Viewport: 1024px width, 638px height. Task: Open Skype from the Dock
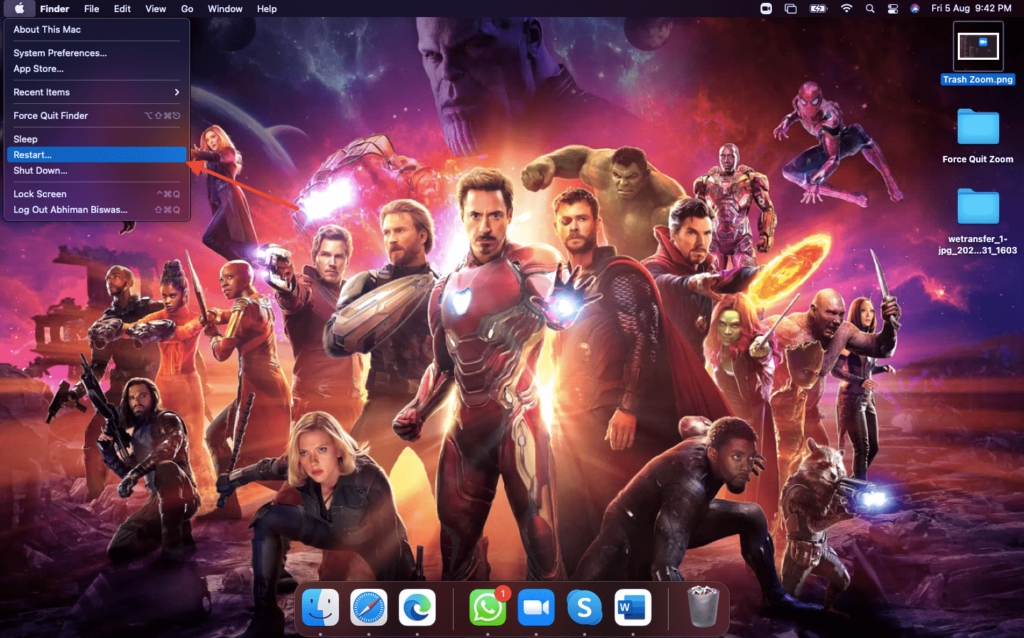(x=584, y=607)
